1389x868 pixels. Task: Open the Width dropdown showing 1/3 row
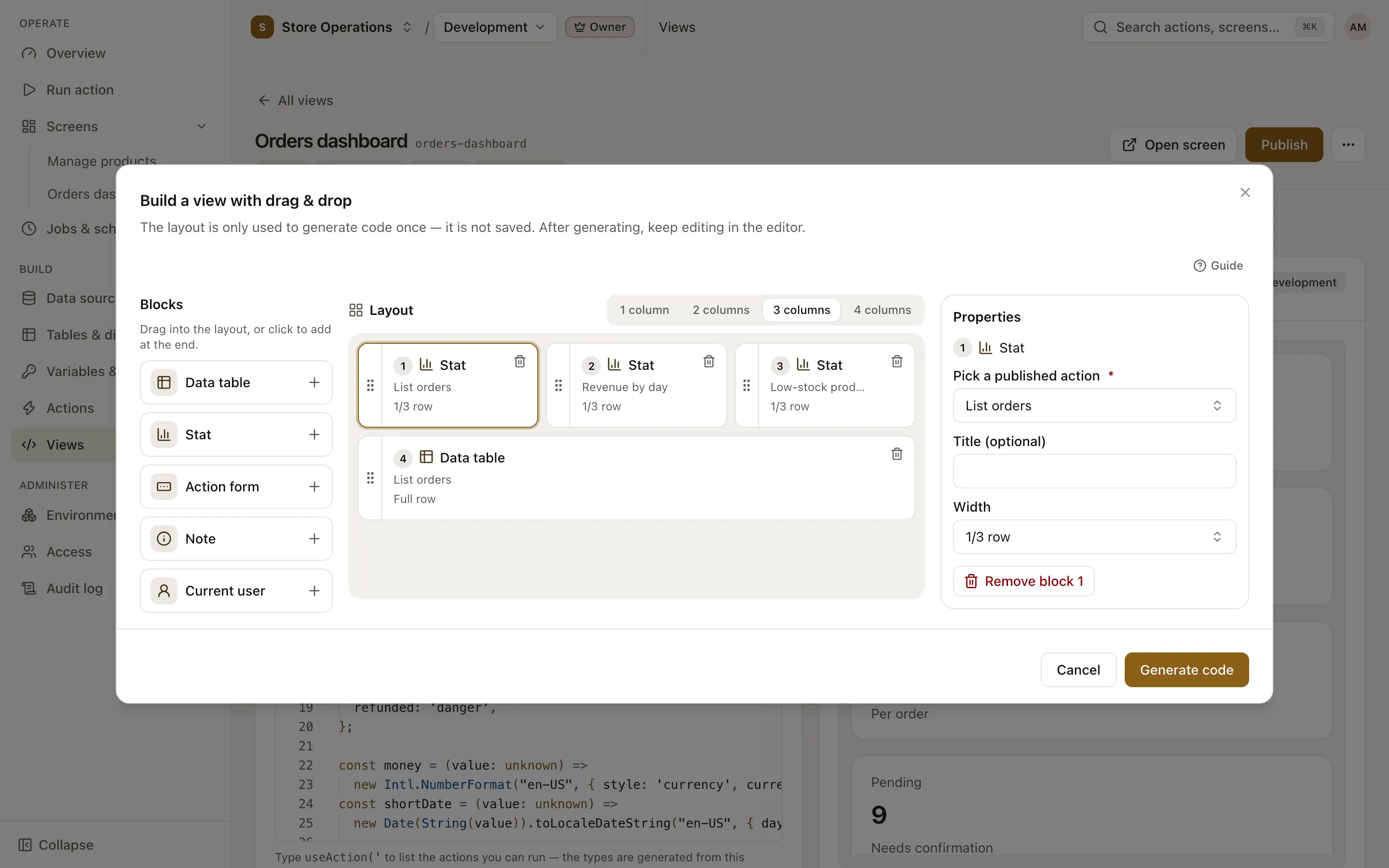coord(1094,537)
